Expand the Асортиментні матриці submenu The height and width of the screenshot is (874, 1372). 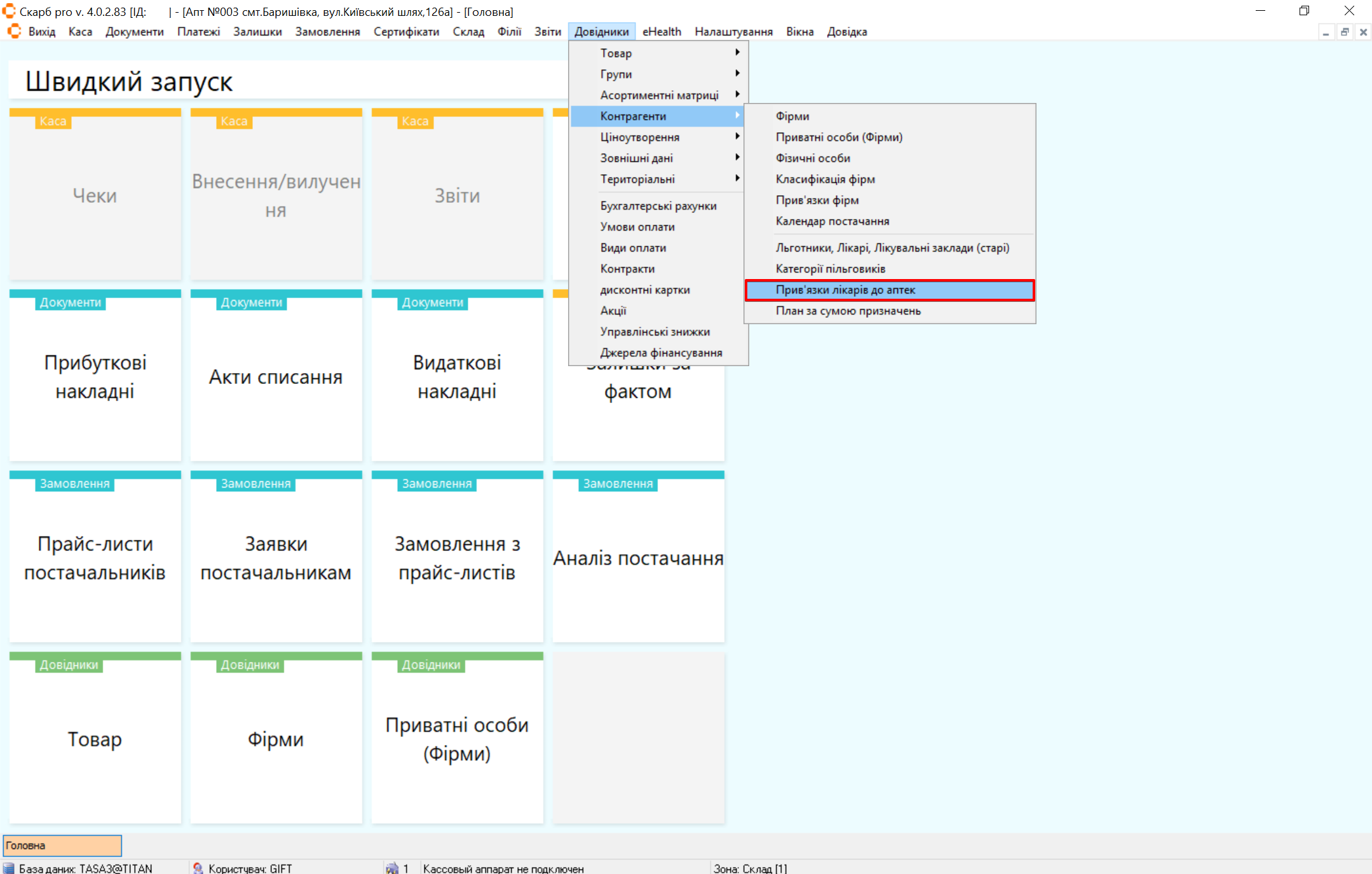tap(658, 95)
